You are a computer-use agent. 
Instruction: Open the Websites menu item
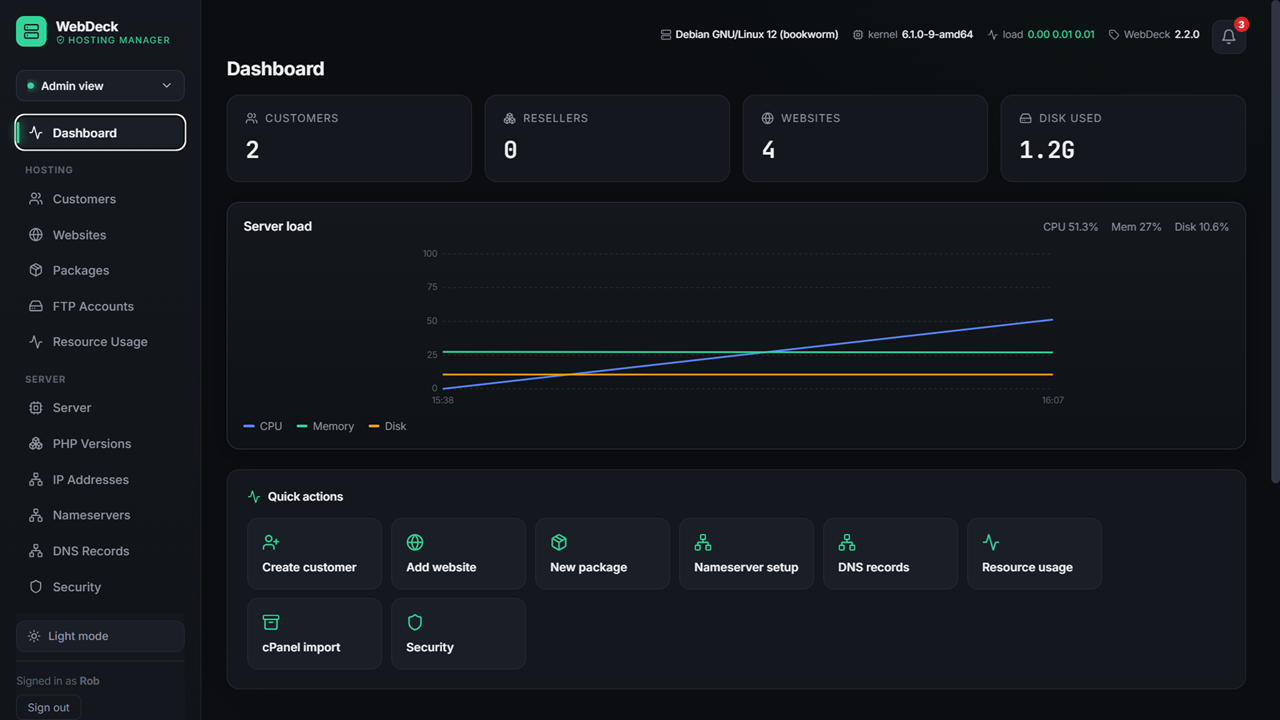(100, 235)
